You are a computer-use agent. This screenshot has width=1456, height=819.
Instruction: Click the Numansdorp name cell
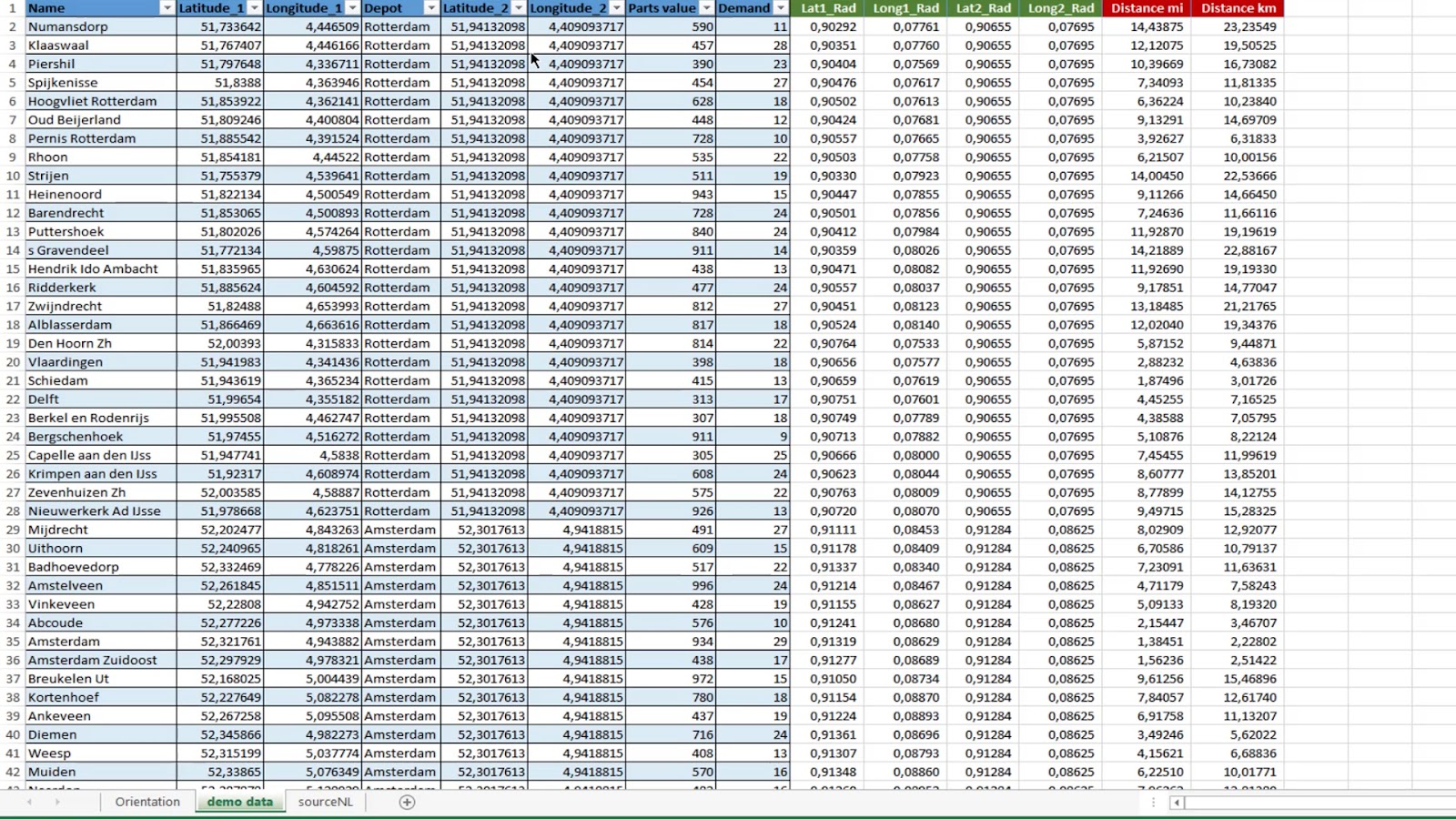coord(101,26)
